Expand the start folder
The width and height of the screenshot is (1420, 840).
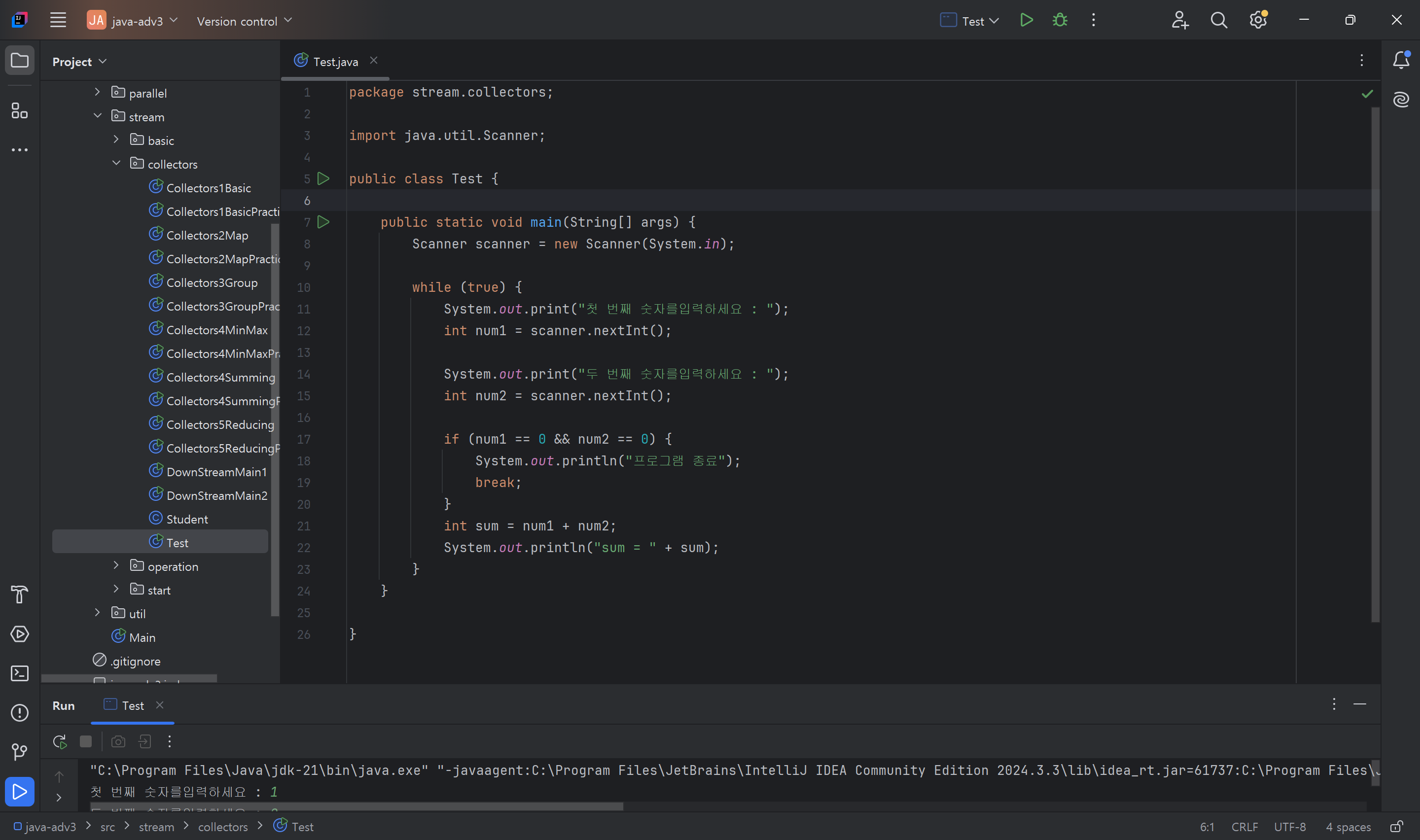[x=116, y=589]
